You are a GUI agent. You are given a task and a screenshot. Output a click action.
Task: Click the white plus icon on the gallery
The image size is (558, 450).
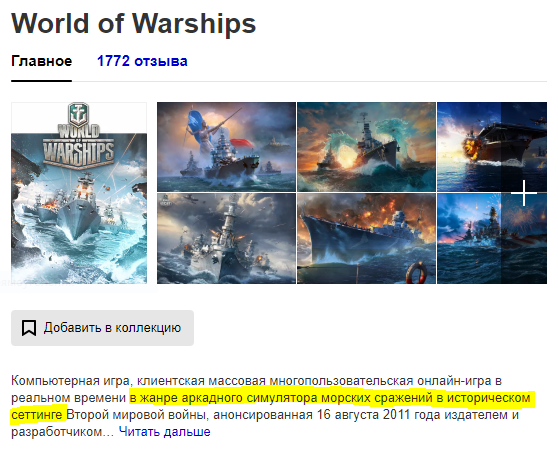pos(523,193)
